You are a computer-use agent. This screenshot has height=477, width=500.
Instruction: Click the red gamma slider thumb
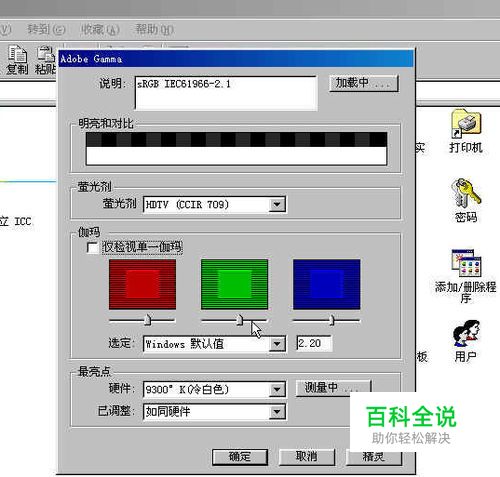(x=148, y=320)
